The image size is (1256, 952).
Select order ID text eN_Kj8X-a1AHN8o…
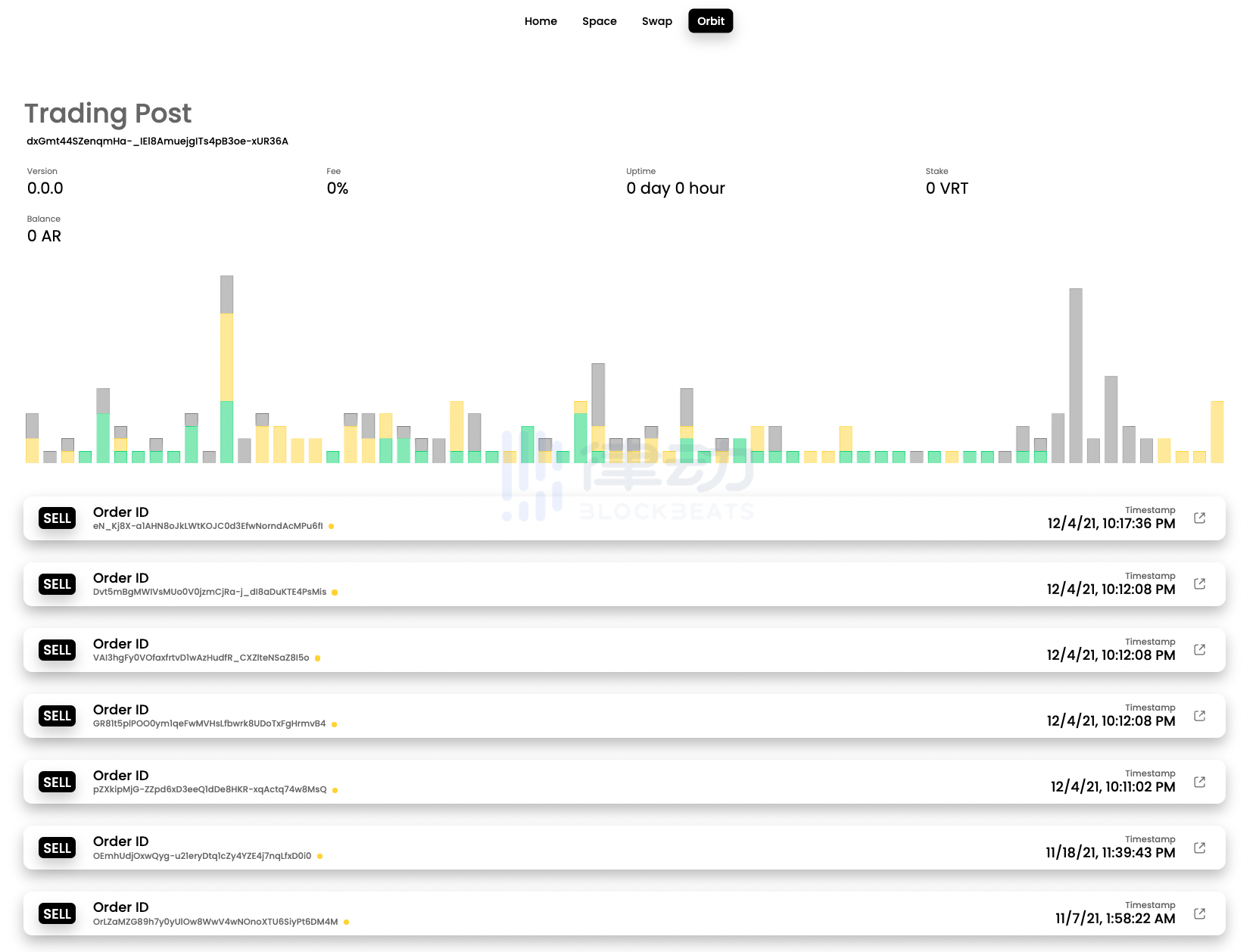[208, 526]
